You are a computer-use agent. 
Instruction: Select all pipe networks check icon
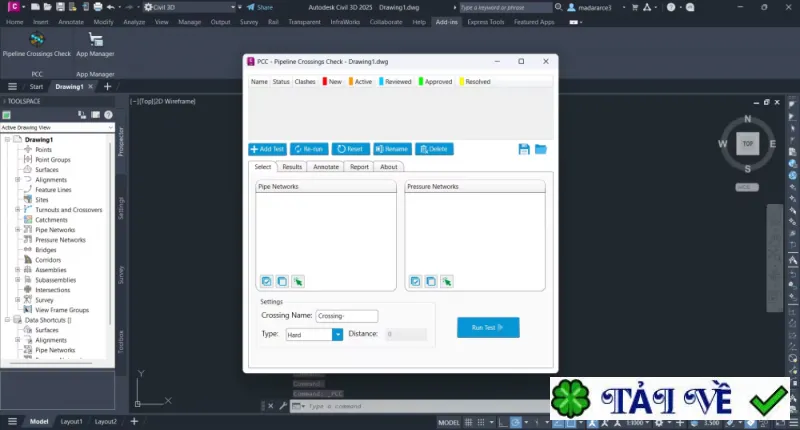point(266,281)
